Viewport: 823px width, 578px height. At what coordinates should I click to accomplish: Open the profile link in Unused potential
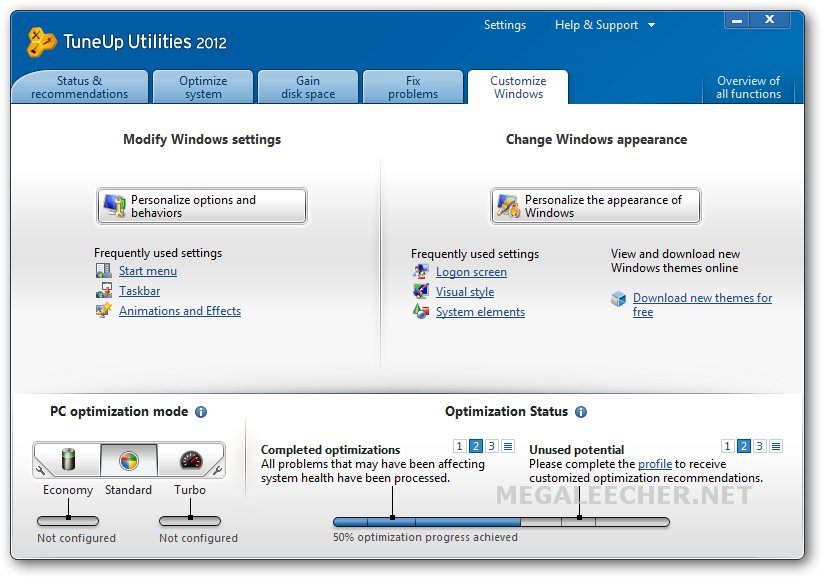pyautogui.click(x=655, y=464)
